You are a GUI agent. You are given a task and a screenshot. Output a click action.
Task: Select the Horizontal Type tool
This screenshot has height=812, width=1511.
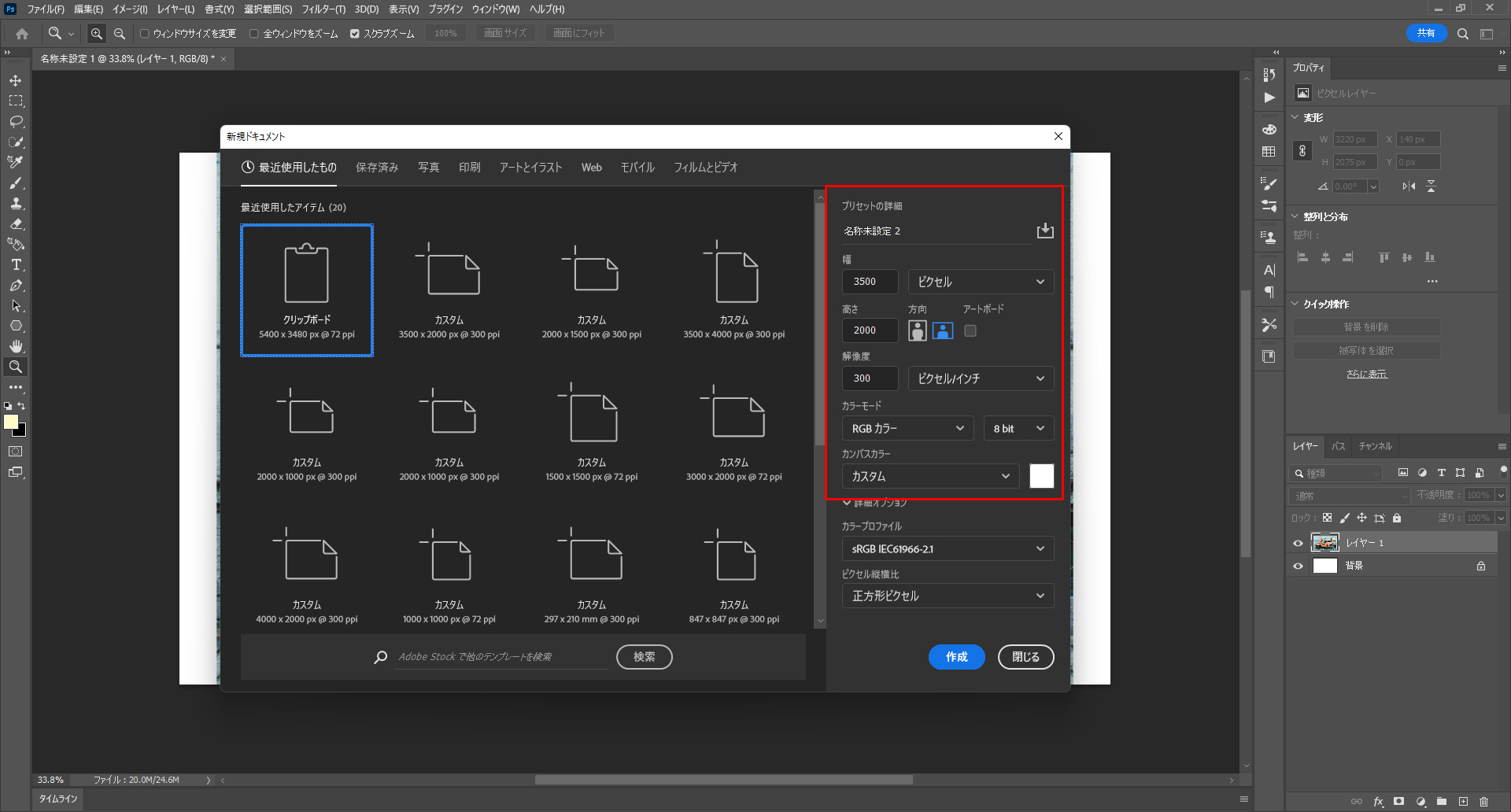(x=16, y=265)
